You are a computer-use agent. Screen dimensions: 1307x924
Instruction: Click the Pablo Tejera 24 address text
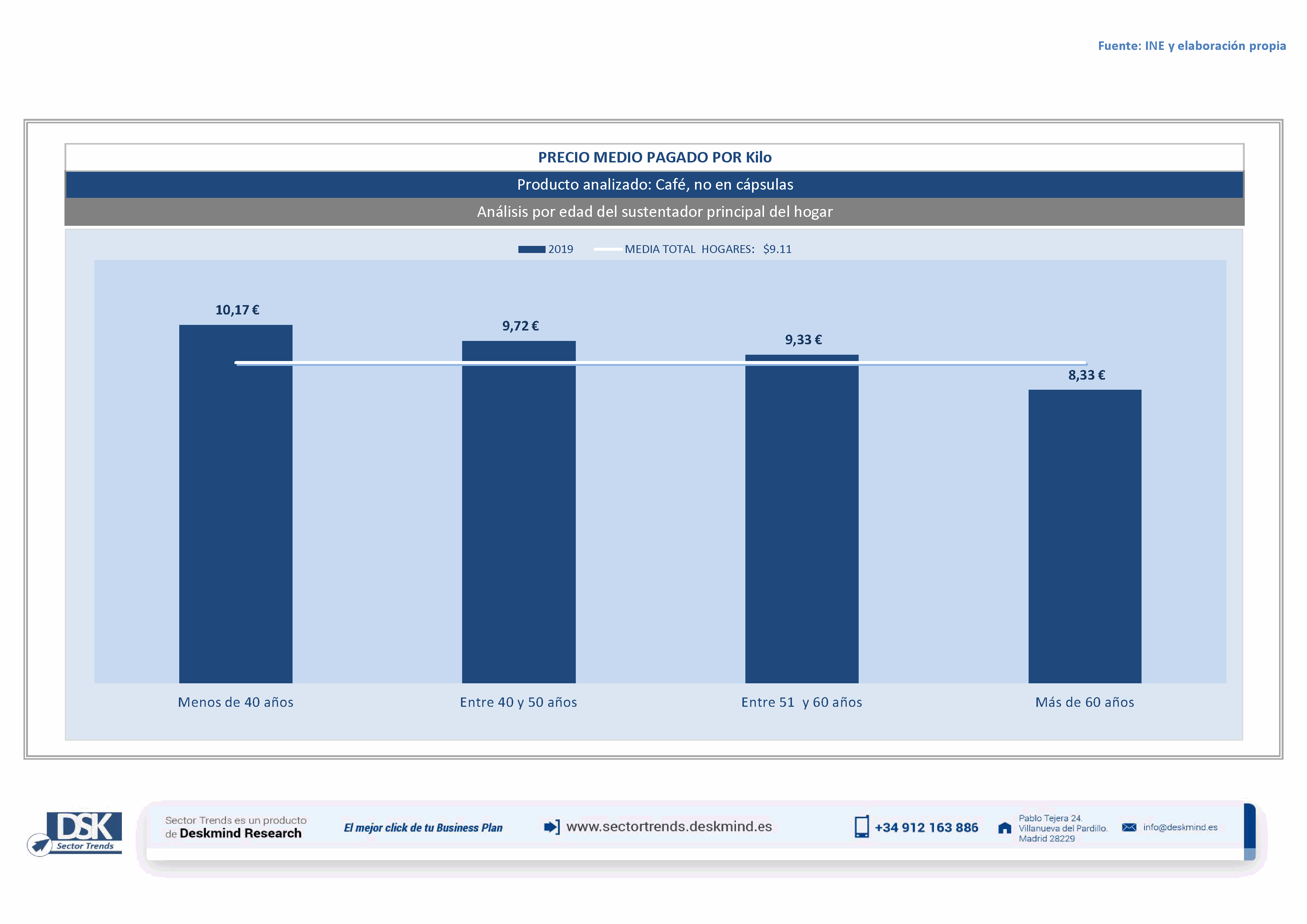pyautogui.click(x=1050, y=818)
